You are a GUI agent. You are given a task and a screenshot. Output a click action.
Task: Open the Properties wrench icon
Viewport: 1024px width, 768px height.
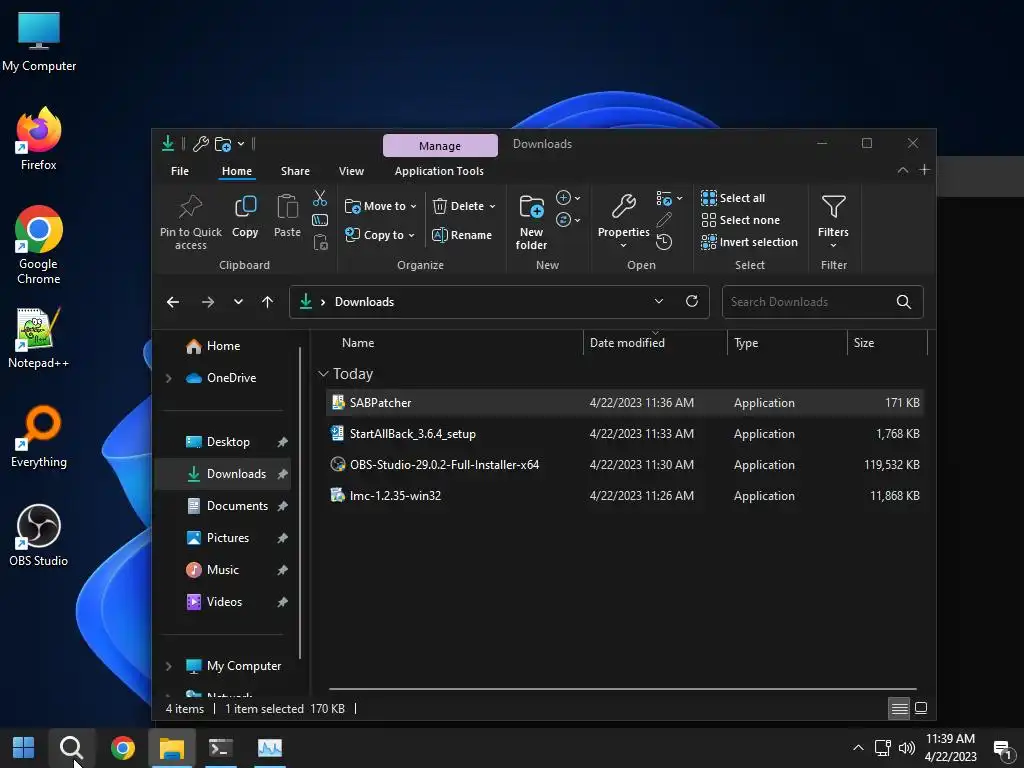pos(624,206)
